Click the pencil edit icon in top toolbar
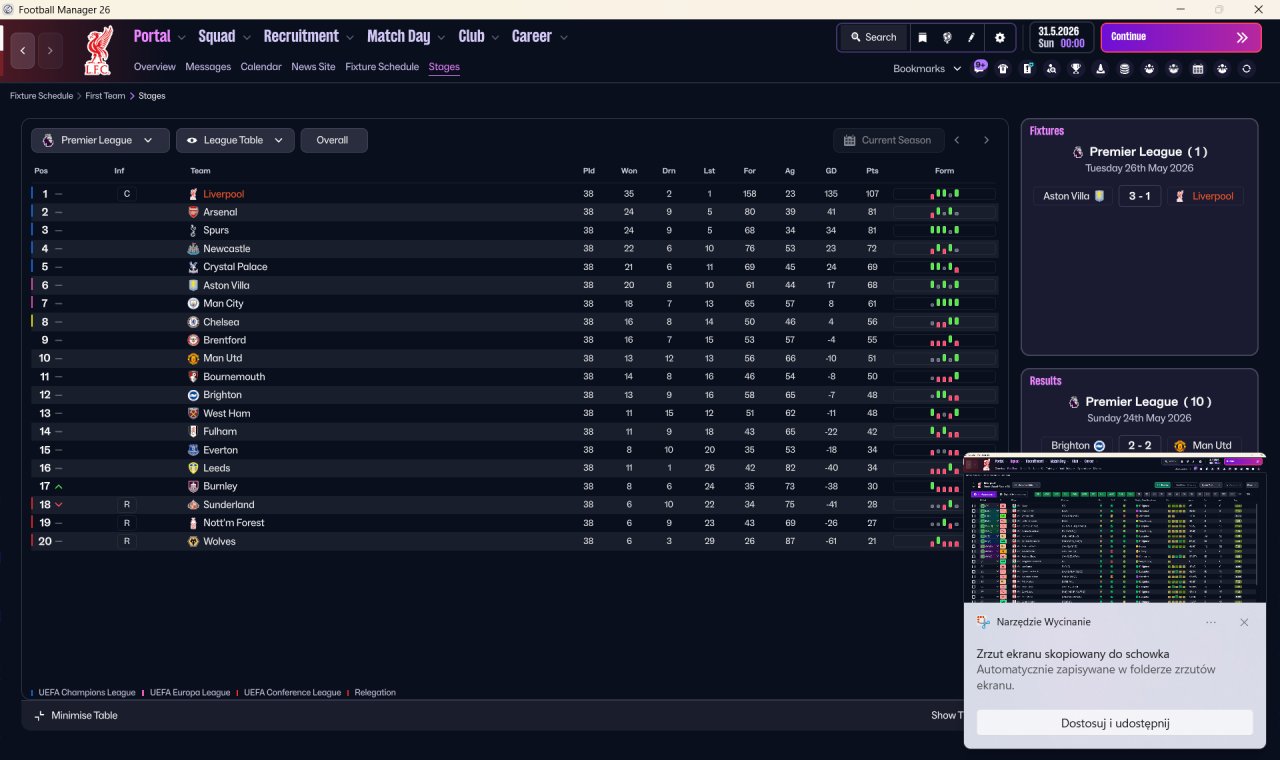This screenshot has width=1280, height=760. click(971, 37)
